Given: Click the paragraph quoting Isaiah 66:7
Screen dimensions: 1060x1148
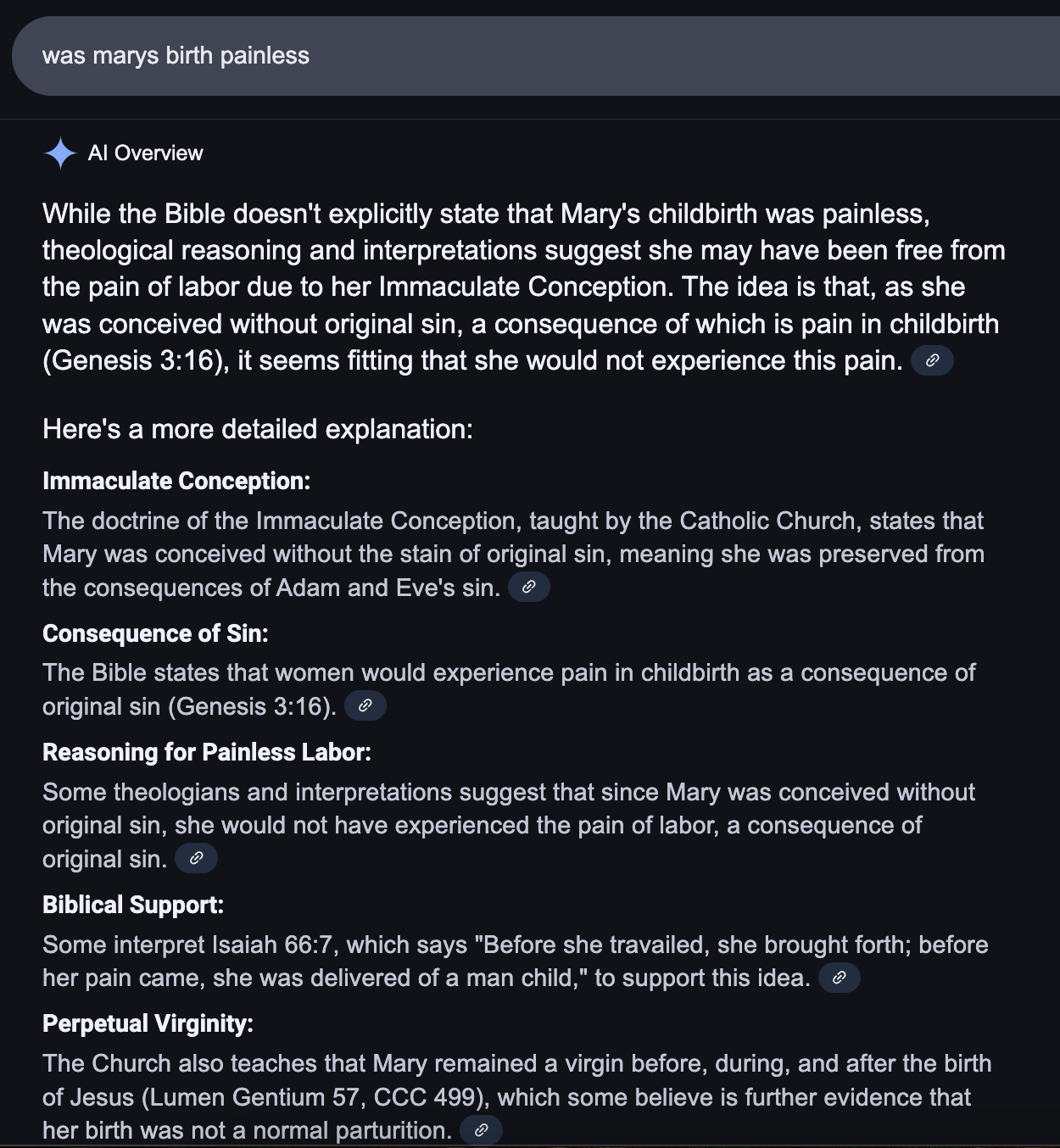Looking at the screenshot, I should pos(516,961).
